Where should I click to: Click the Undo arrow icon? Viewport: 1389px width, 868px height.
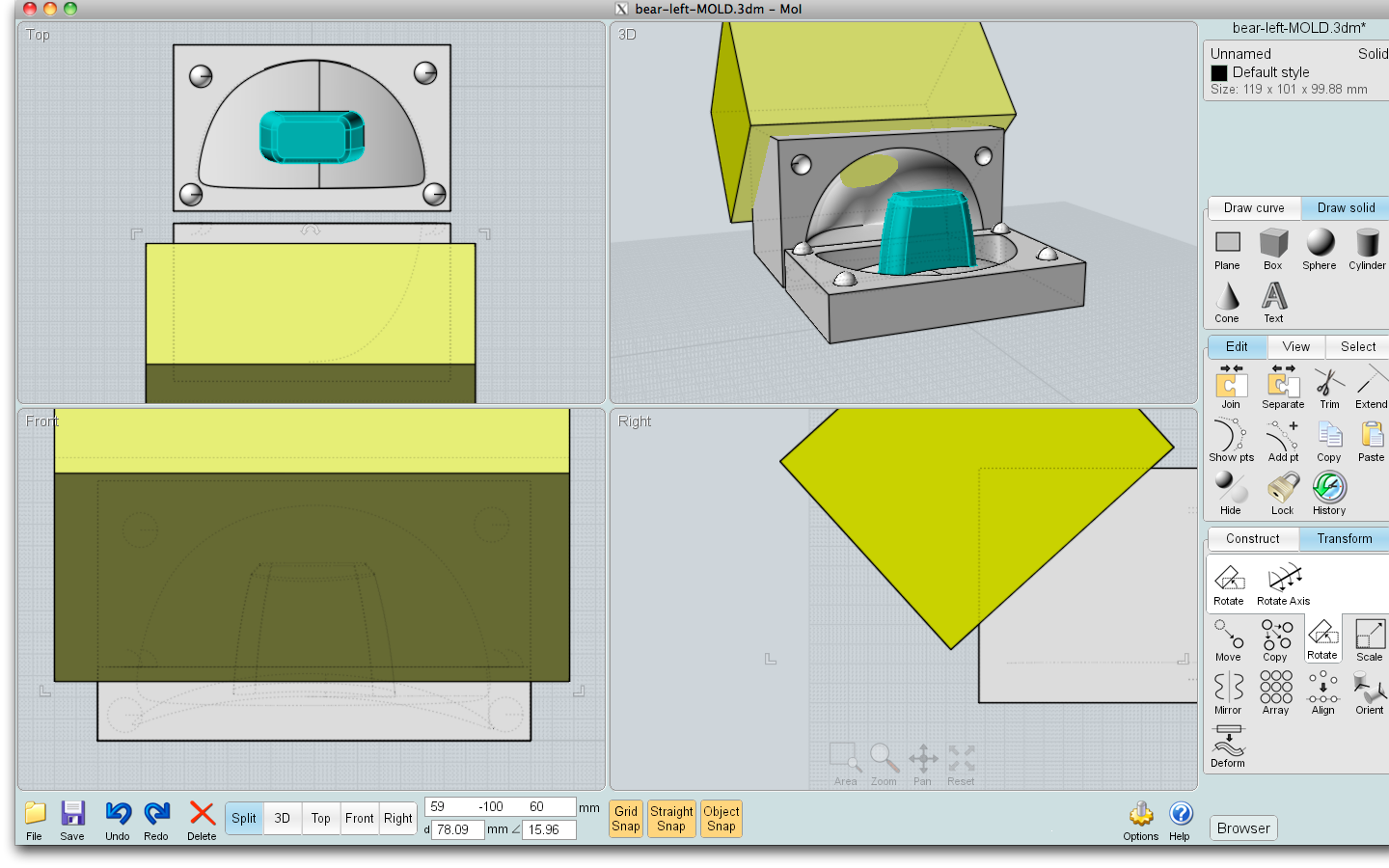point(118,821)
